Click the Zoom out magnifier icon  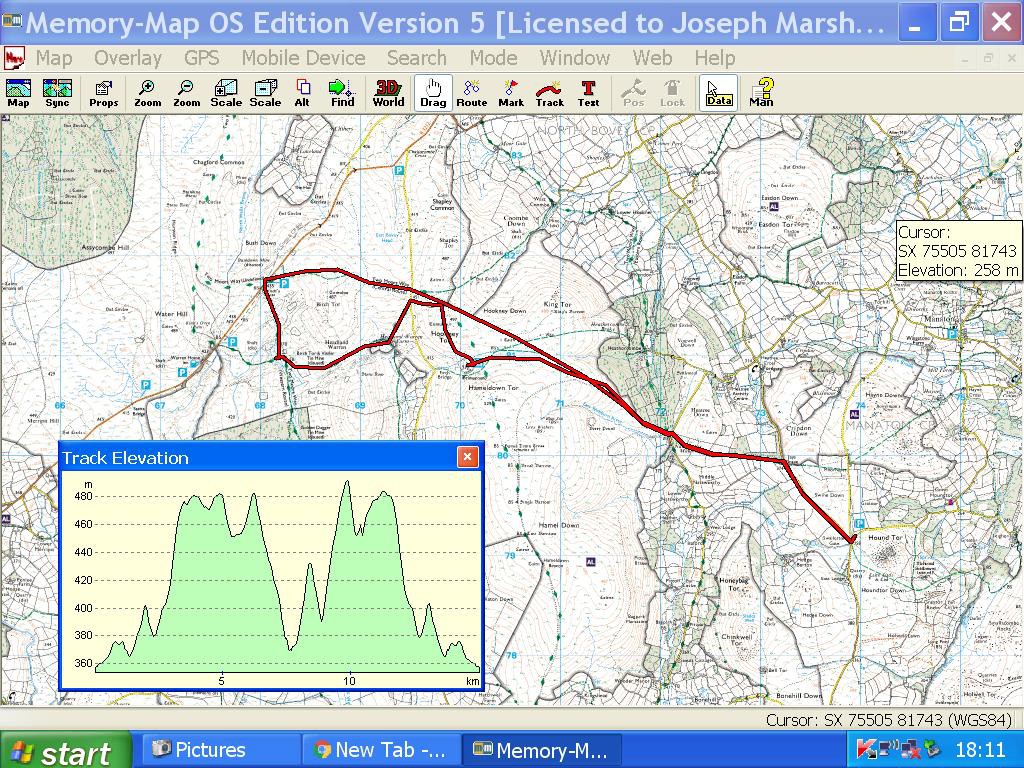(x=186, y=93)
